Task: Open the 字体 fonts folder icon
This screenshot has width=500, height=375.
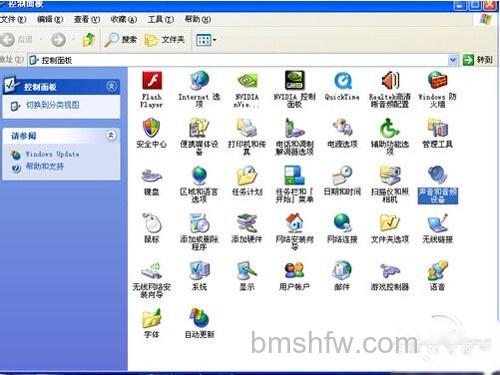Action: pos(152,318)
